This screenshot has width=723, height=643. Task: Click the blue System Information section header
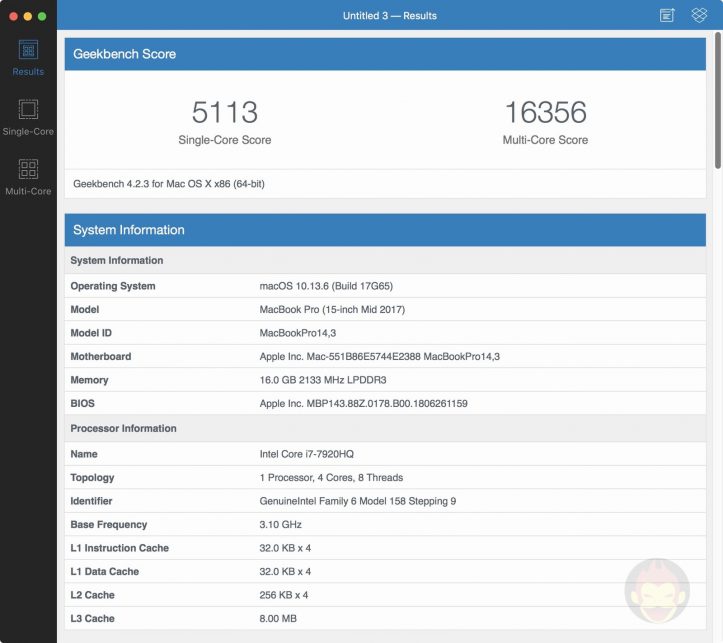[385, 230]
